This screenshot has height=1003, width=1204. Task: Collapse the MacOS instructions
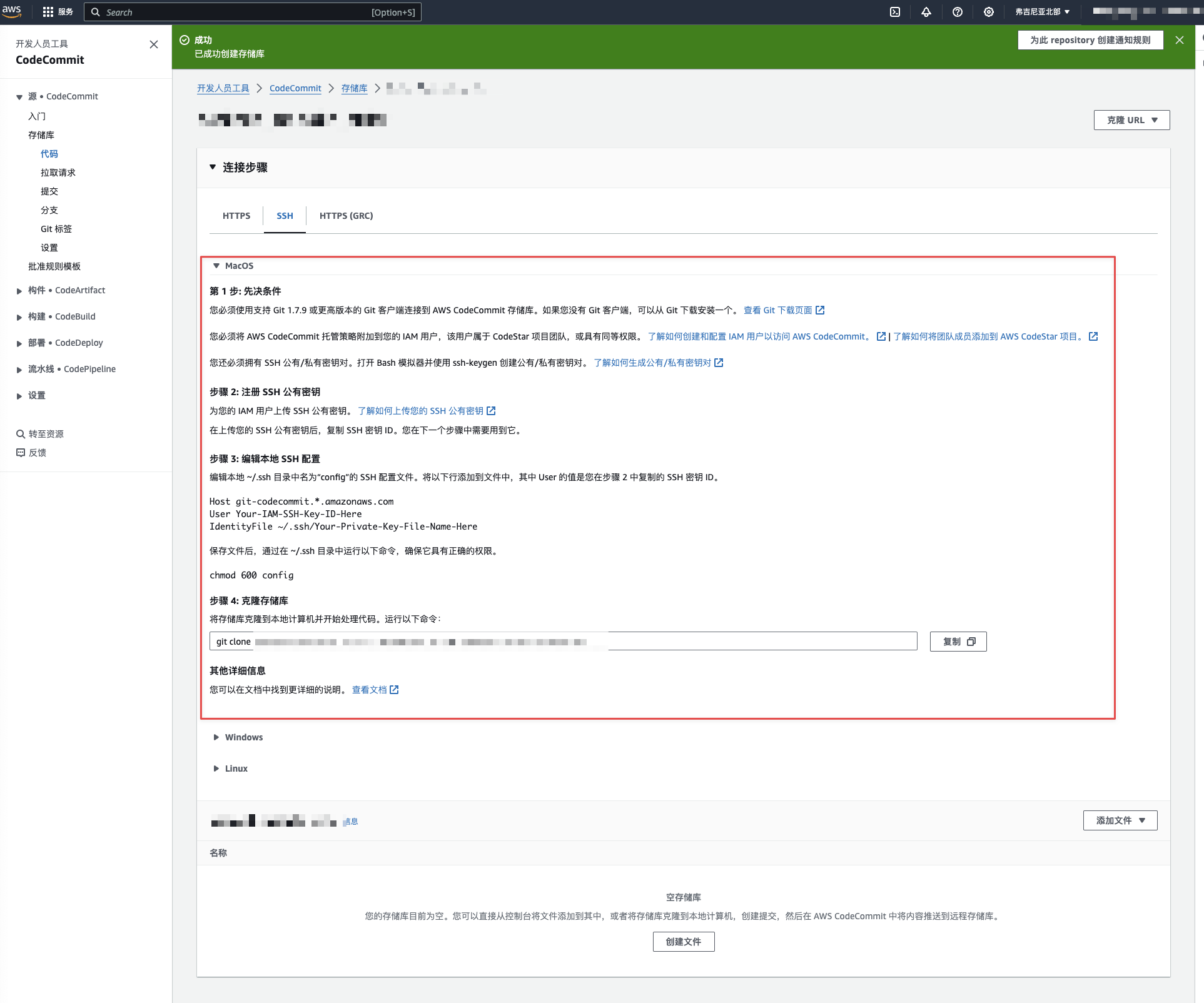point(216,266)
